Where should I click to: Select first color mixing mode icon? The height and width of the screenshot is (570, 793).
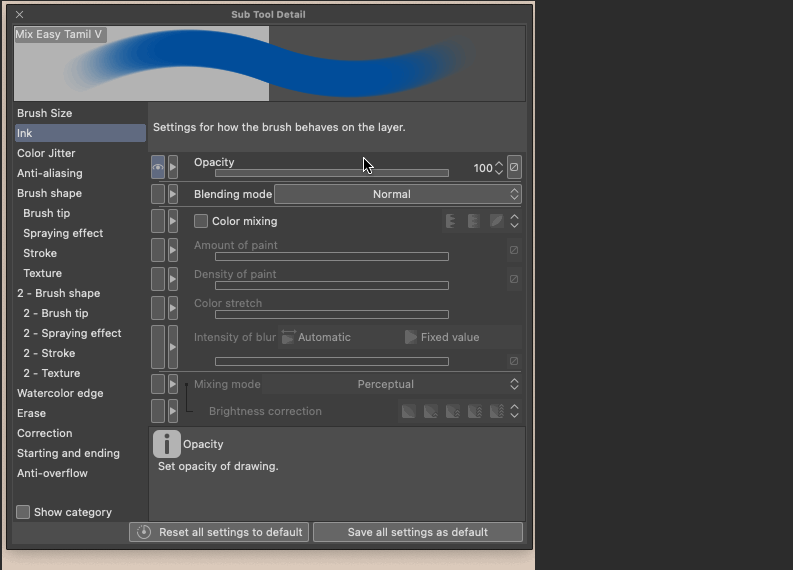tap(451, 221)
